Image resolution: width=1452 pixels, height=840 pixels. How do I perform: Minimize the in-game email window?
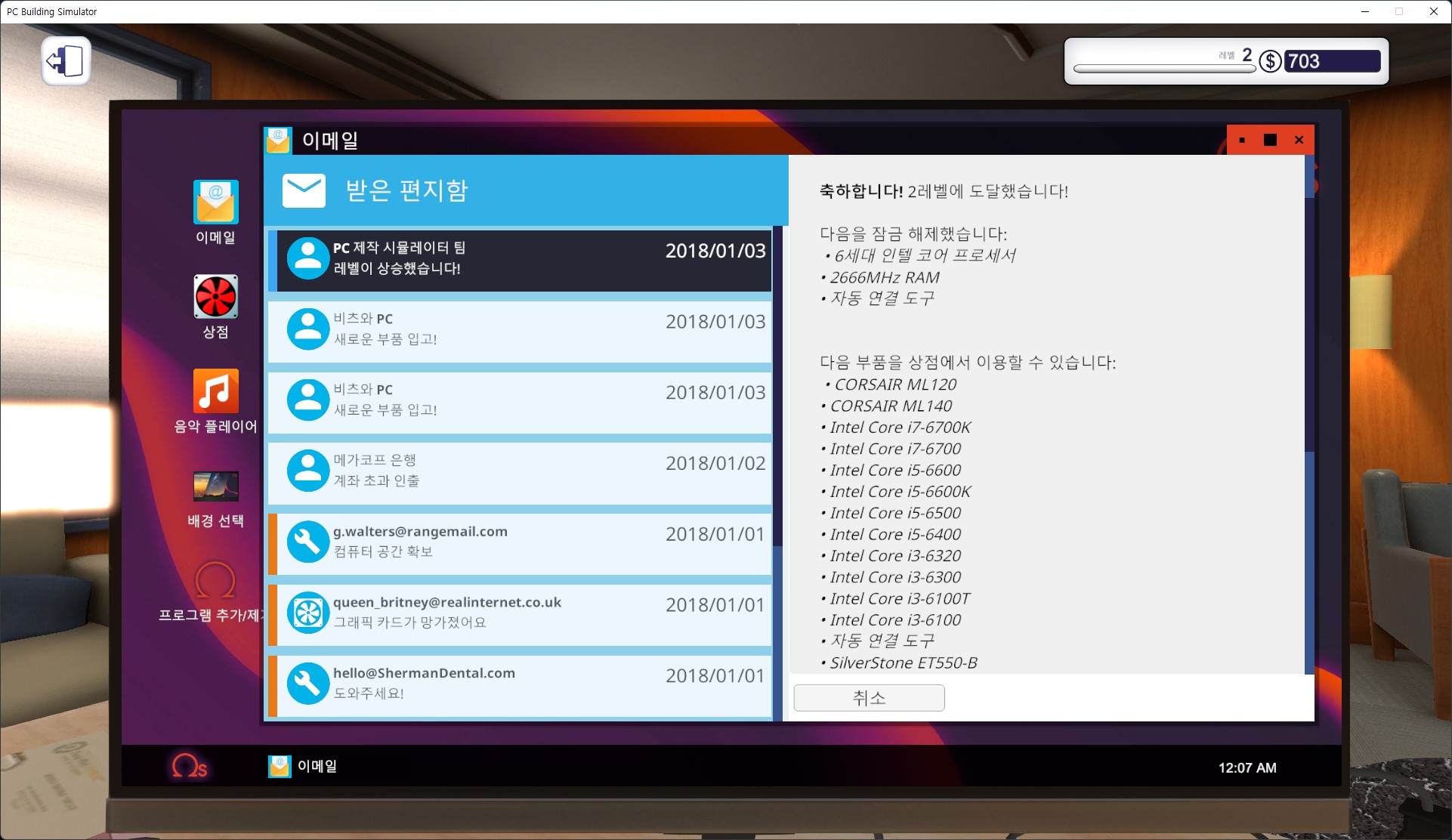[1242, 141]
